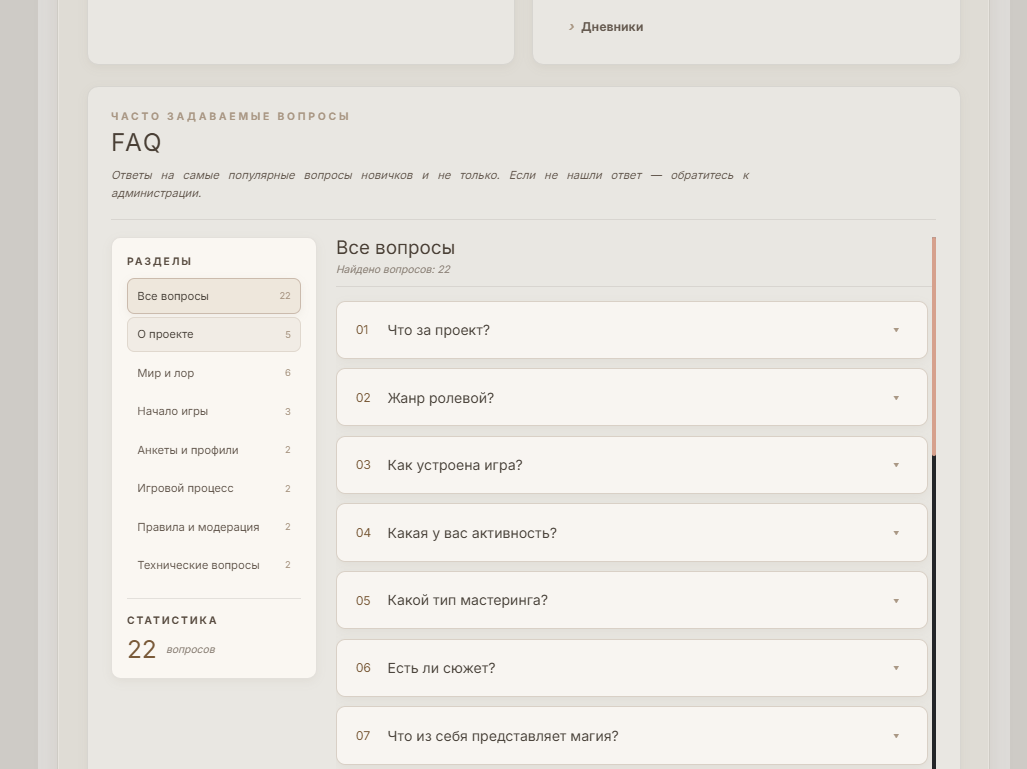Filter by "Мир и лор" section
The image size is (1027, 769).
click(x=214, y=373)
